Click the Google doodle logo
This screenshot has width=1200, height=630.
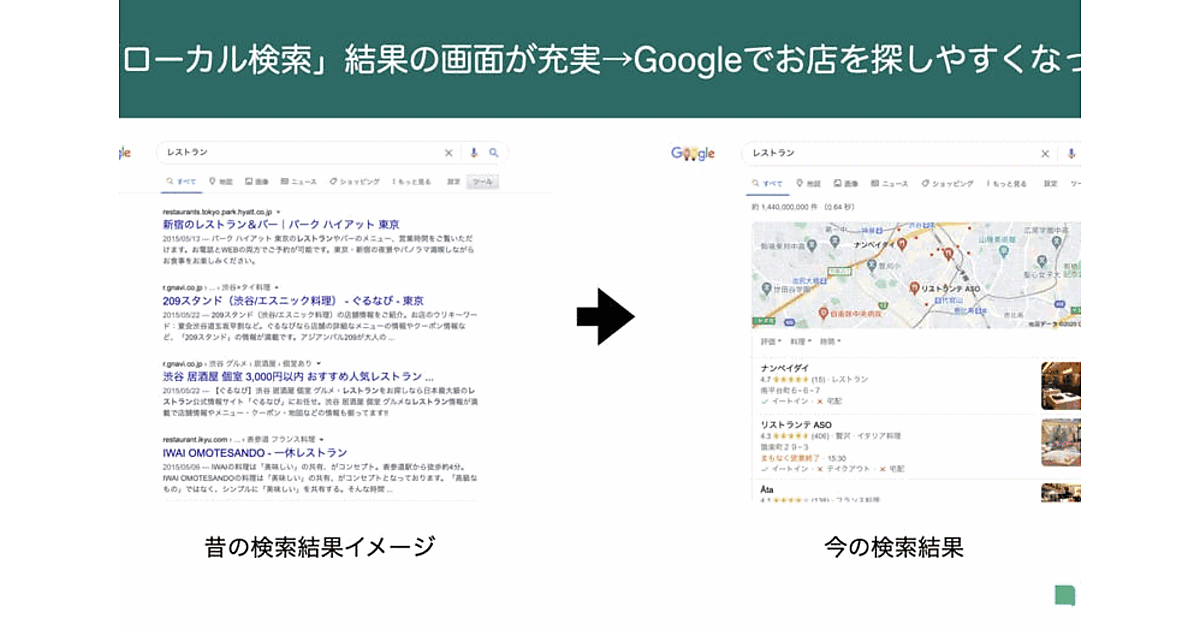(693, 153)
